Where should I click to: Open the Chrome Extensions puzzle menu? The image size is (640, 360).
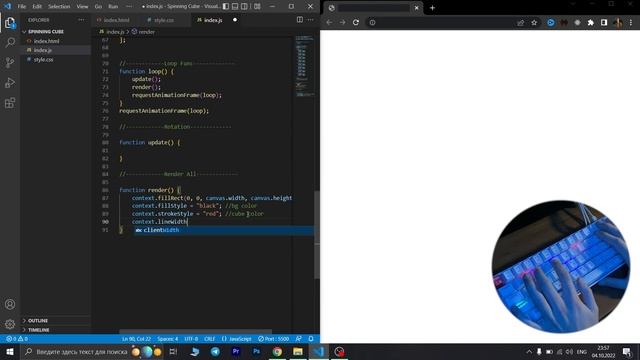pos(591,22)
